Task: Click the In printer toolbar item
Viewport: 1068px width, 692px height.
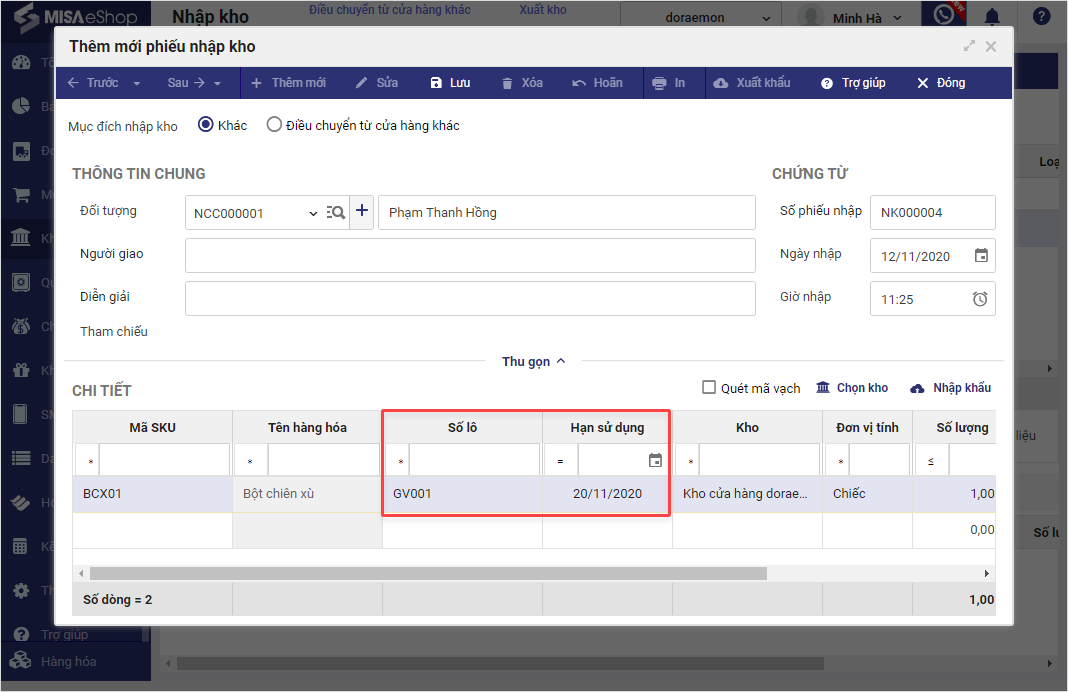Action: (668, 83)
